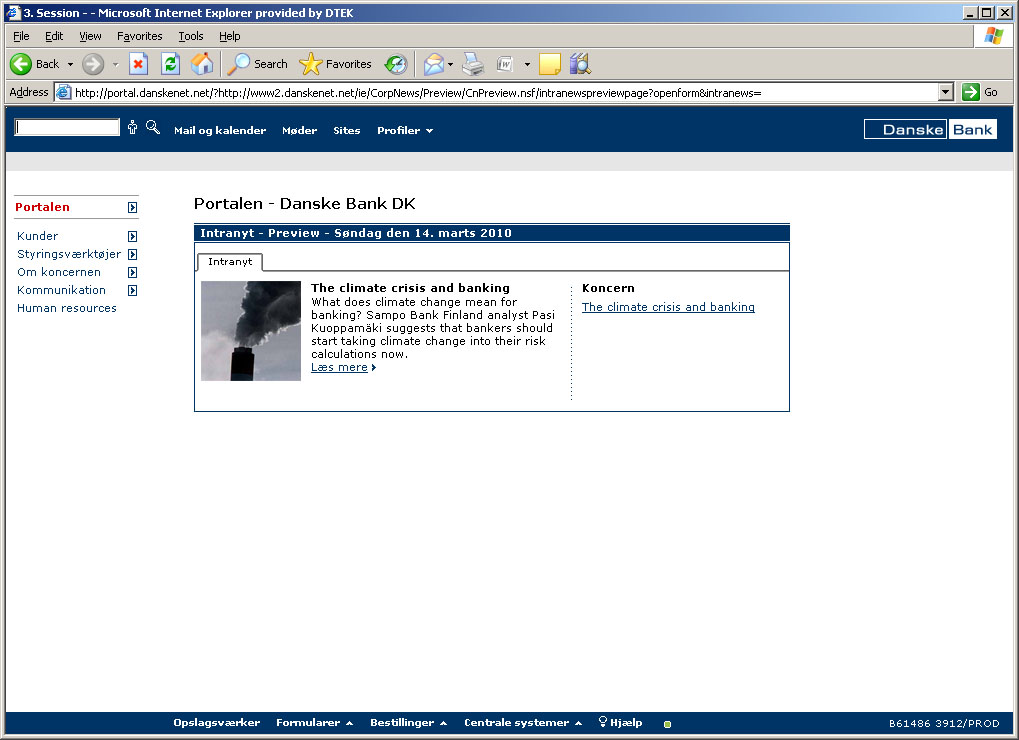Expand the Formularer footer menu
1019x740 pixels.
tap(314, 723)
